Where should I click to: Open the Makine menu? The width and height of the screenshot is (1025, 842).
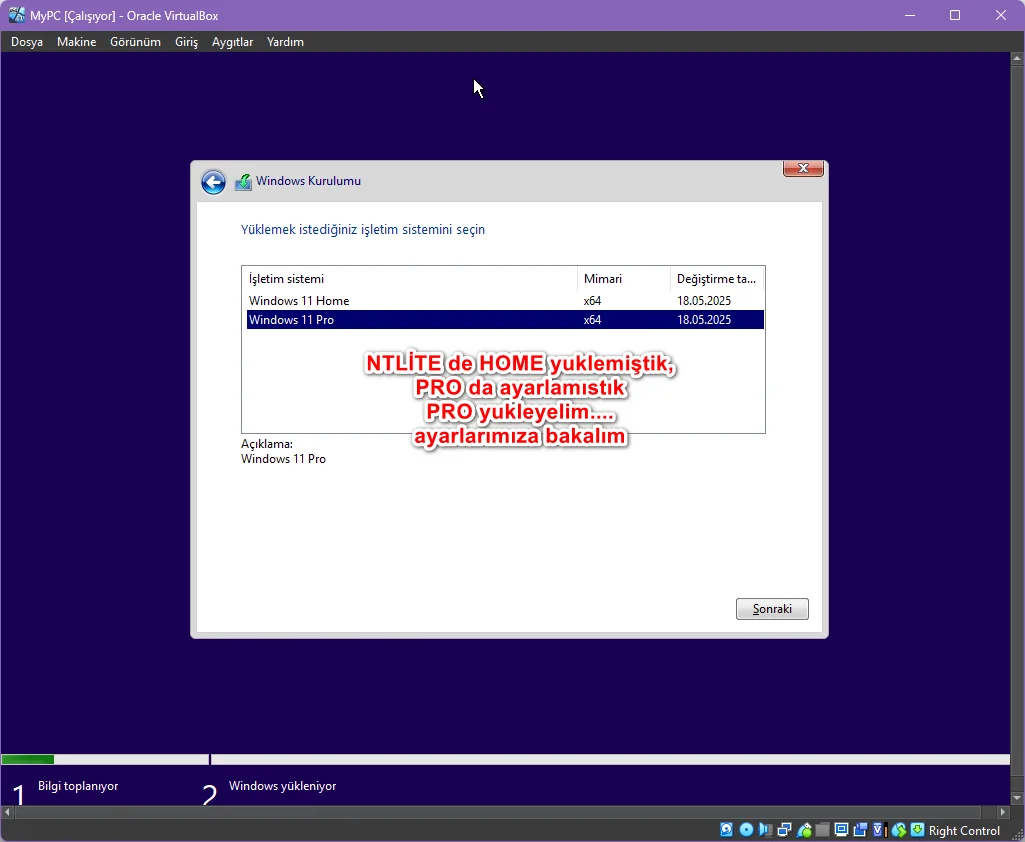[x=76, y=42]
